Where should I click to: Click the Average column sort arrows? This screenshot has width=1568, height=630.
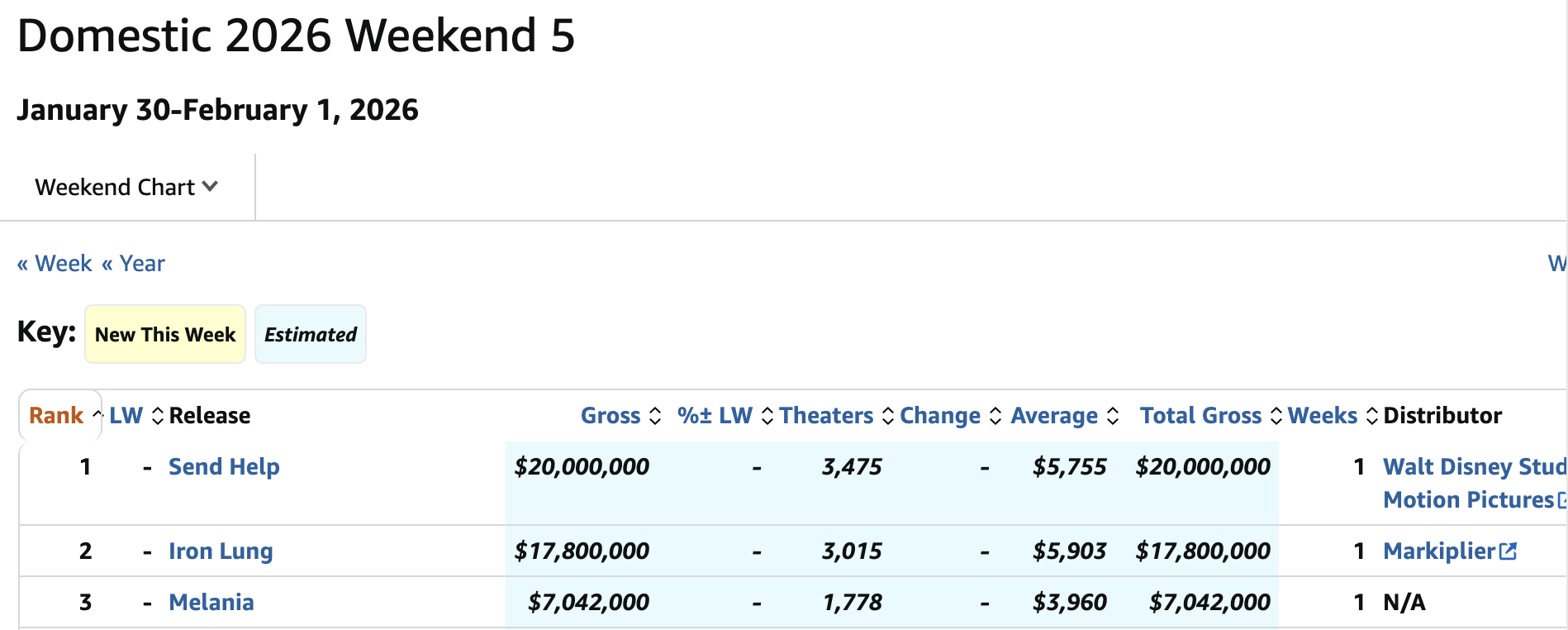tap(1113, 416)
